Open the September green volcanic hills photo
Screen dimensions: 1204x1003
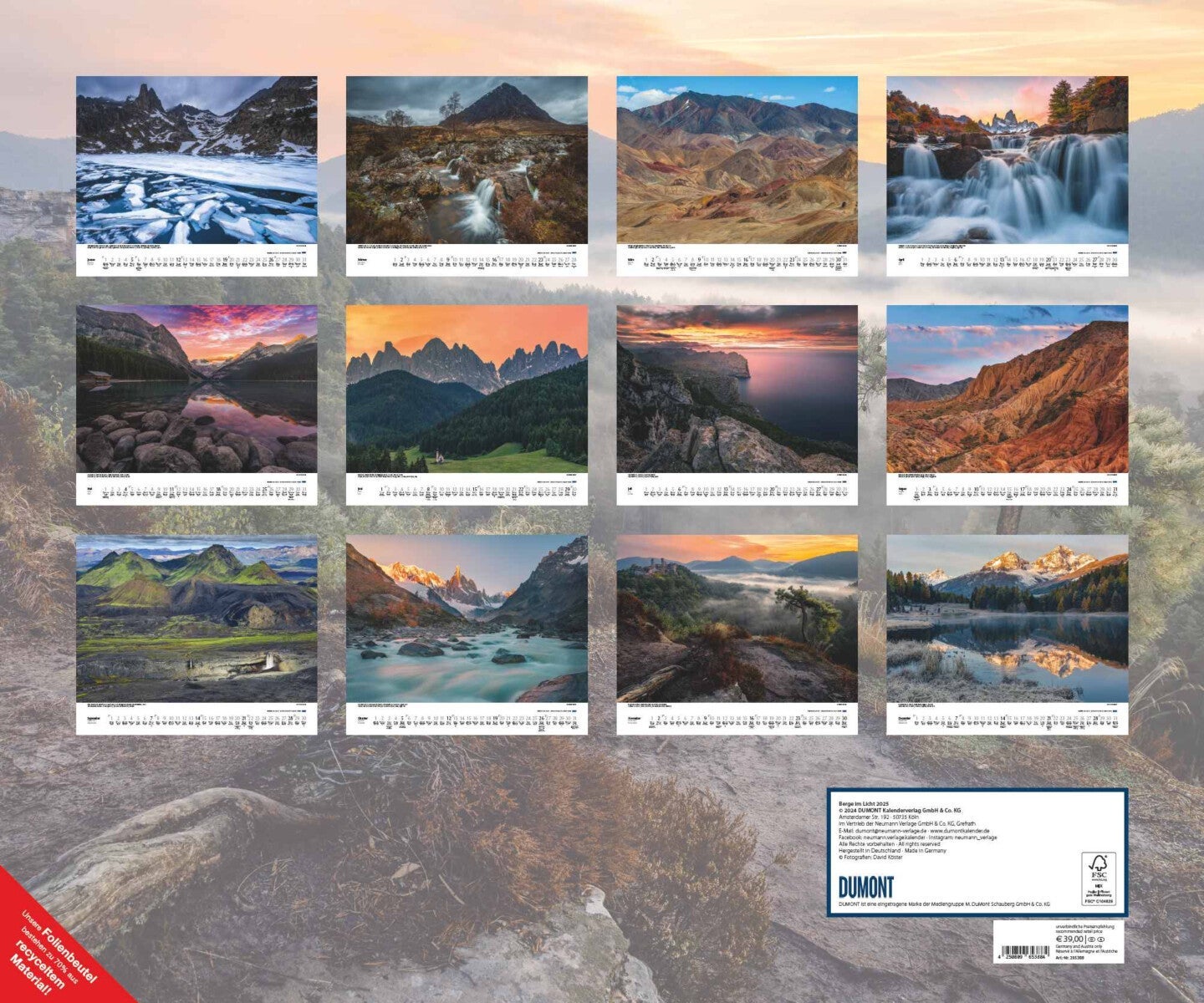[x=196, y=619]
